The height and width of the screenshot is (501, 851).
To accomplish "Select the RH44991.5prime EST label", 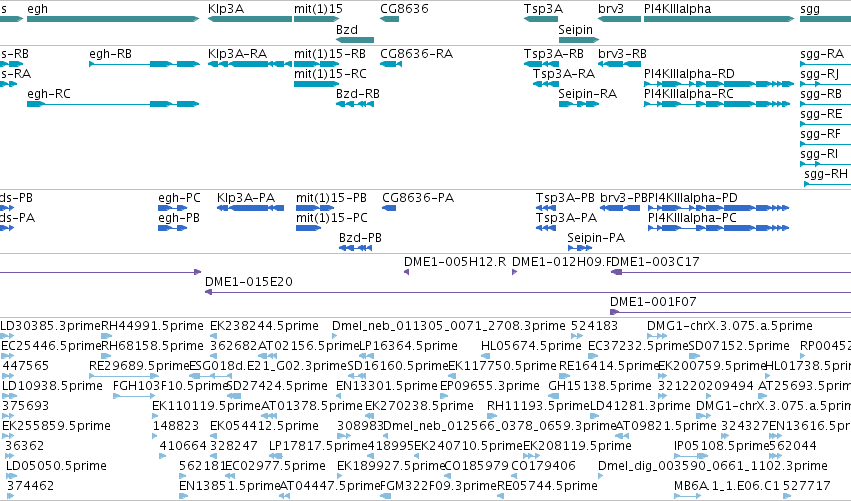I will 153,326.
